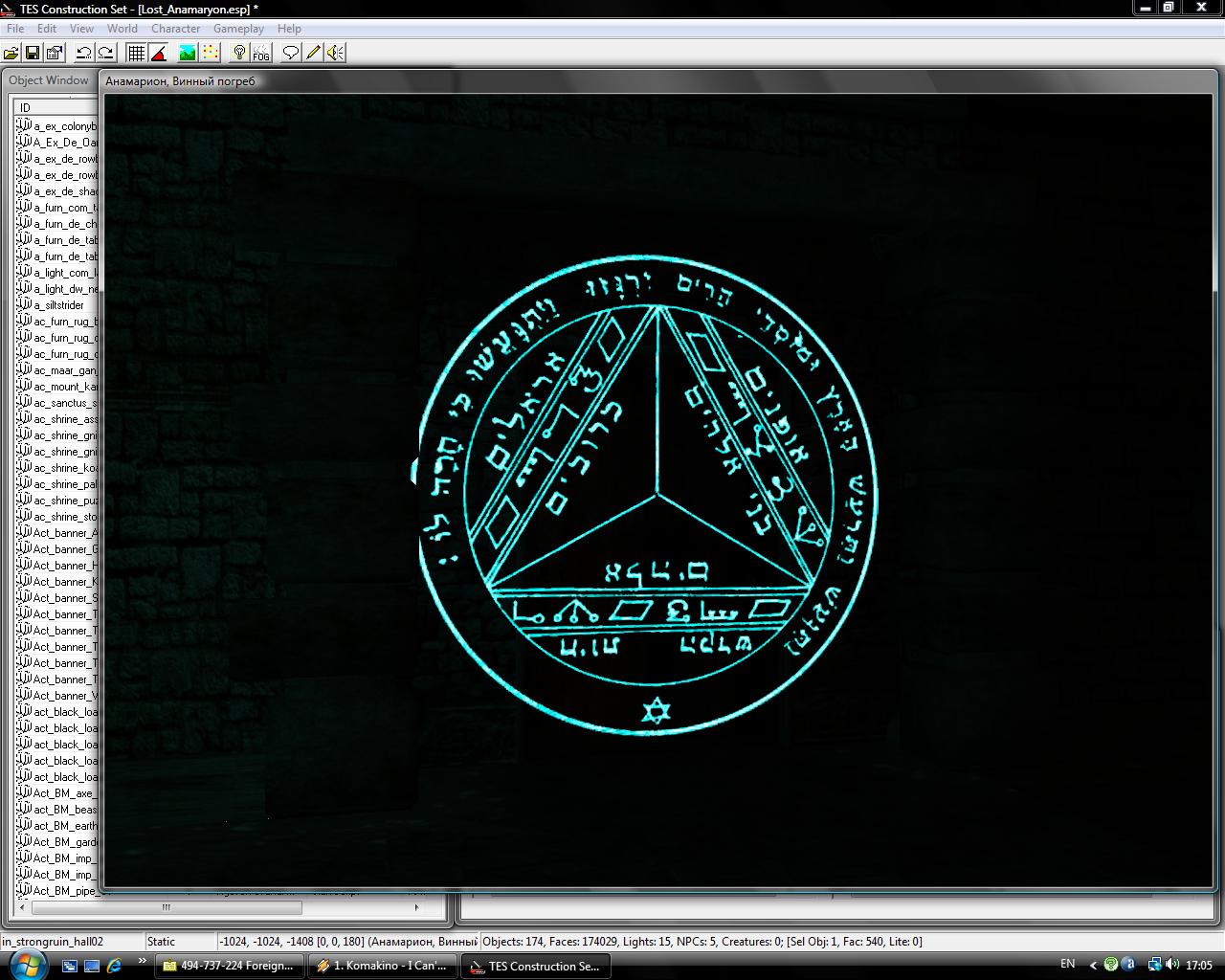Click the Undo arrow toolbar icon

coord(84,53)
